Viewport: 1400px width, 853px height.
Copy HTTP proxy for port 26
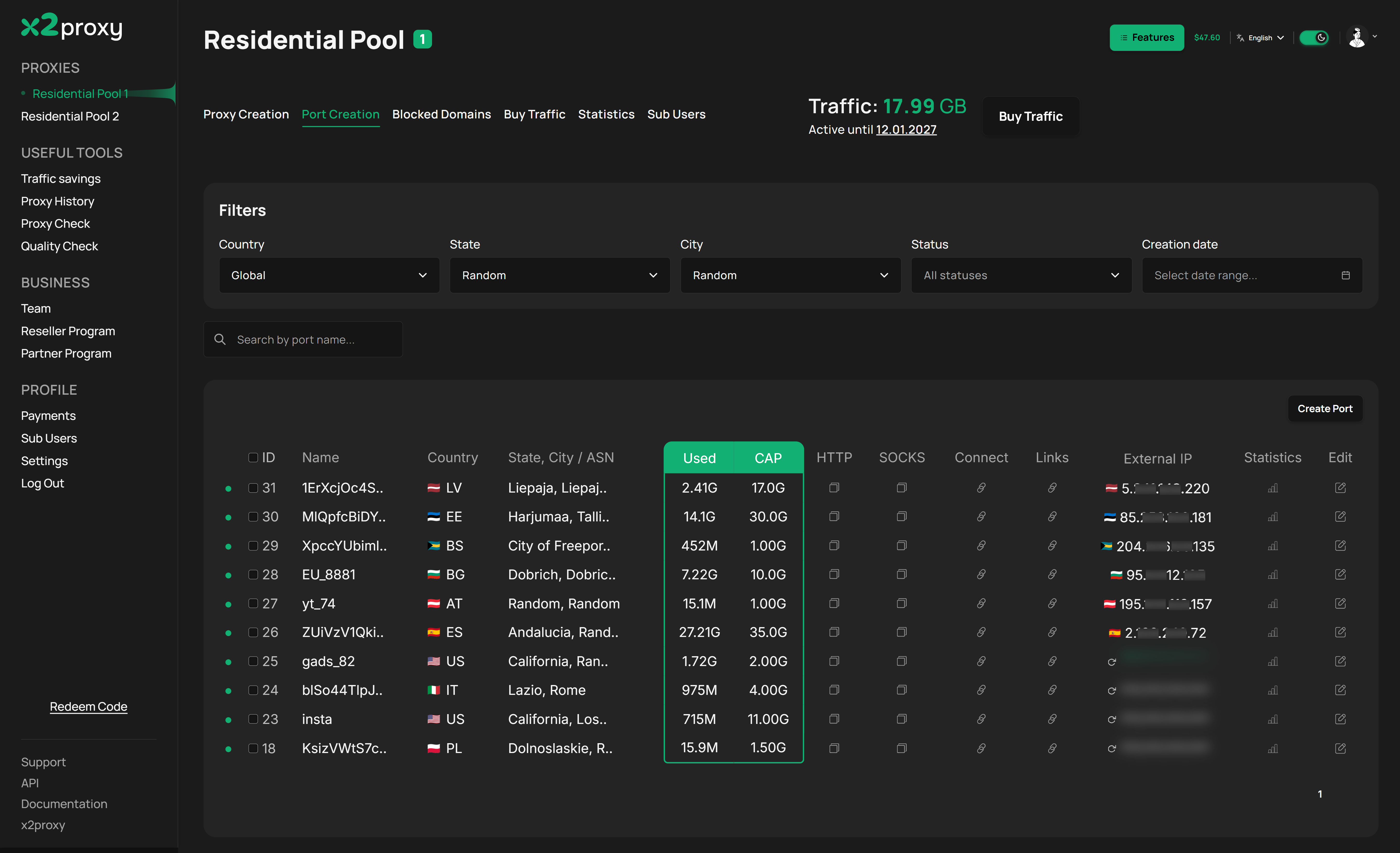point(834,632)
